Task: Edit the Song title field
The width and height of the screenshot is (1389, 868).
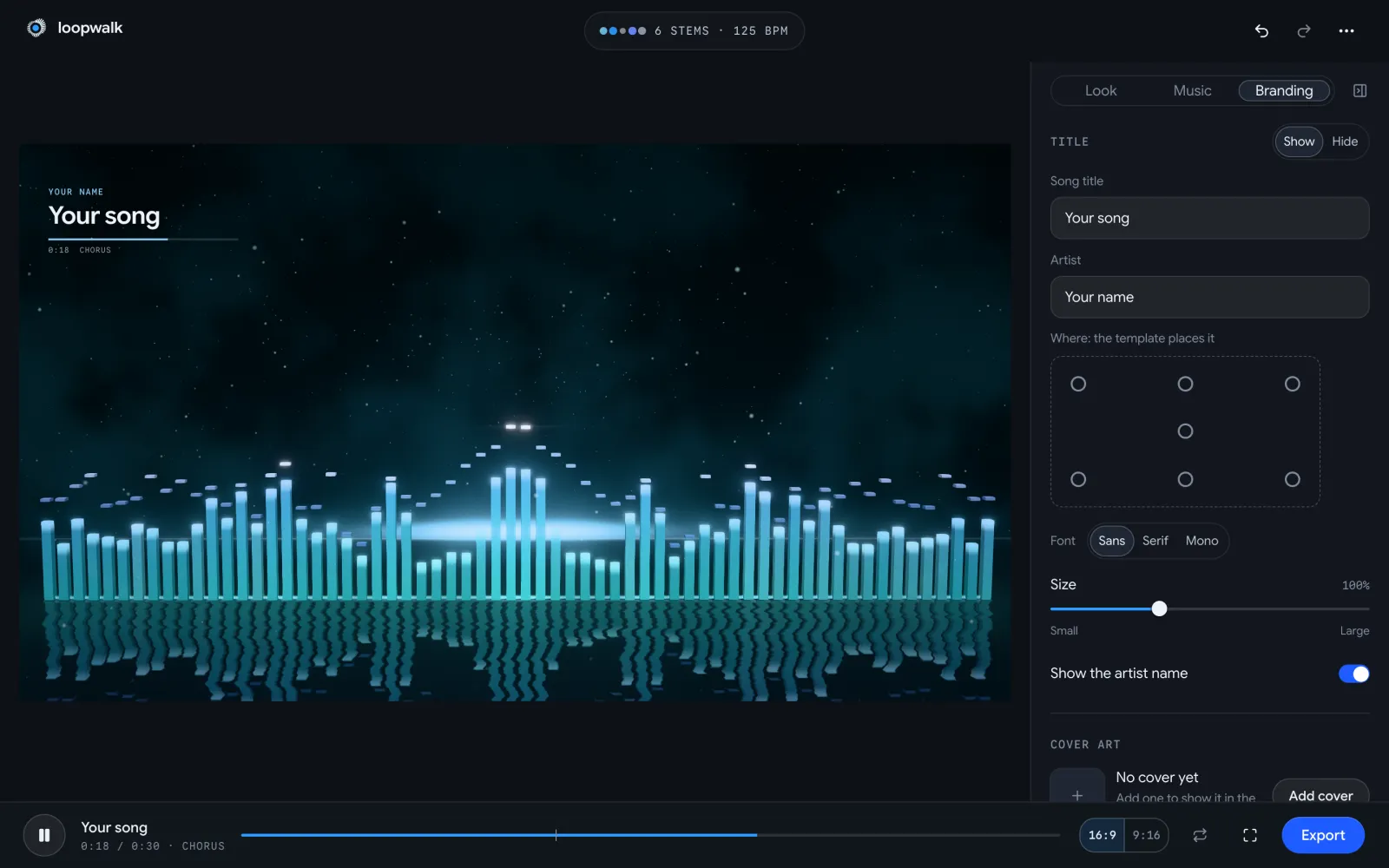Action: [1209, 218]
